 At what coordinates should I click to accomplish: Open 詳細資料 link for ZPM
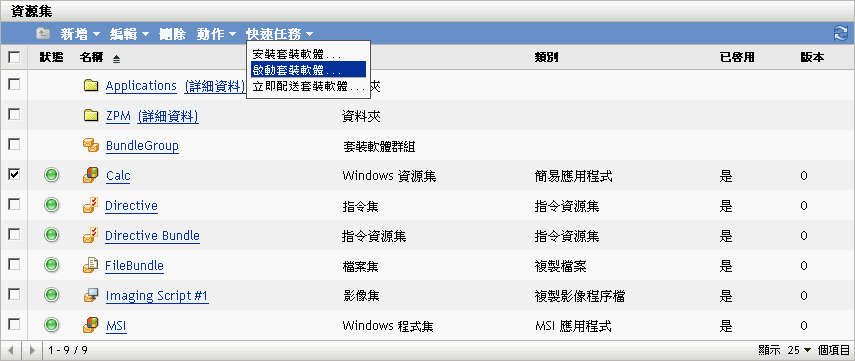point(168,116)
